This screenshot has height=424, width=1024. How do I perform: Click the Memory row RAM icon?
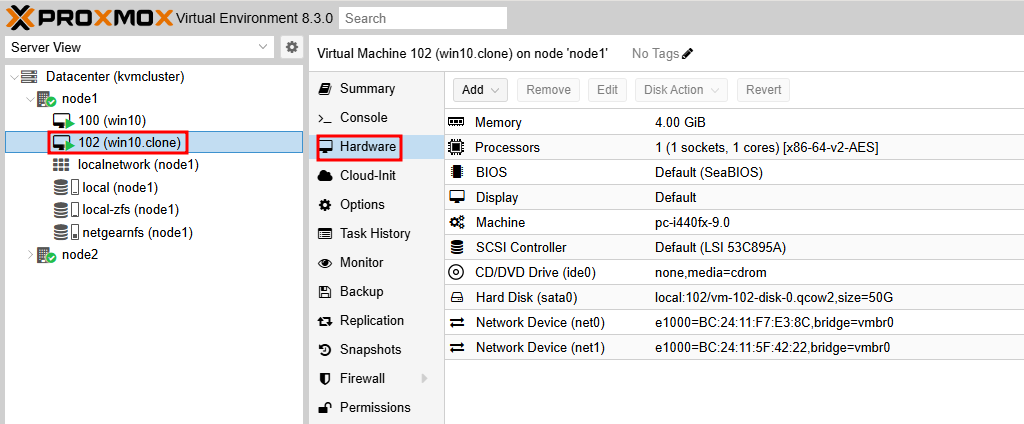tap(456, 122)
